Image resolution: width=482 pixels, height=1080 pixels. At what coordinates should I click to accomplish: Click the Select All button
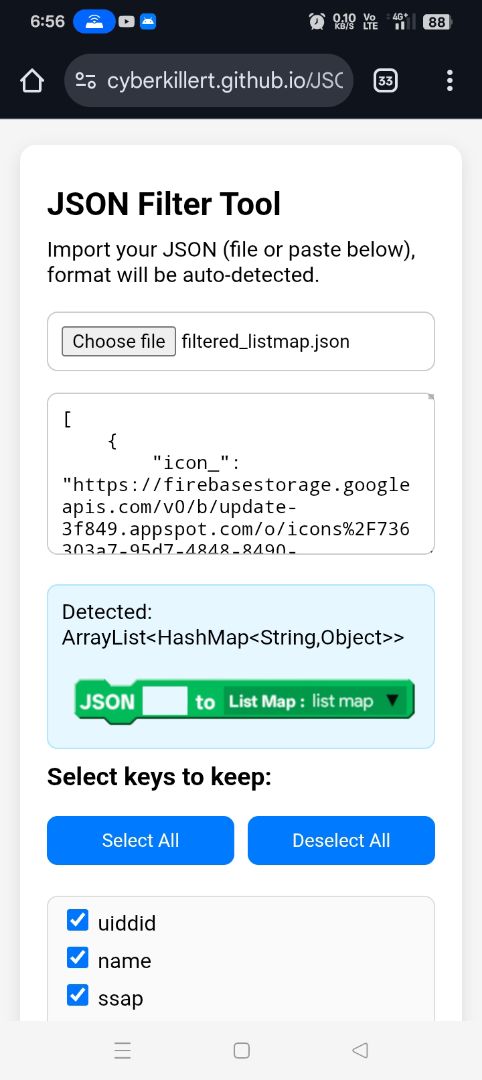click(x=140, y=840)
